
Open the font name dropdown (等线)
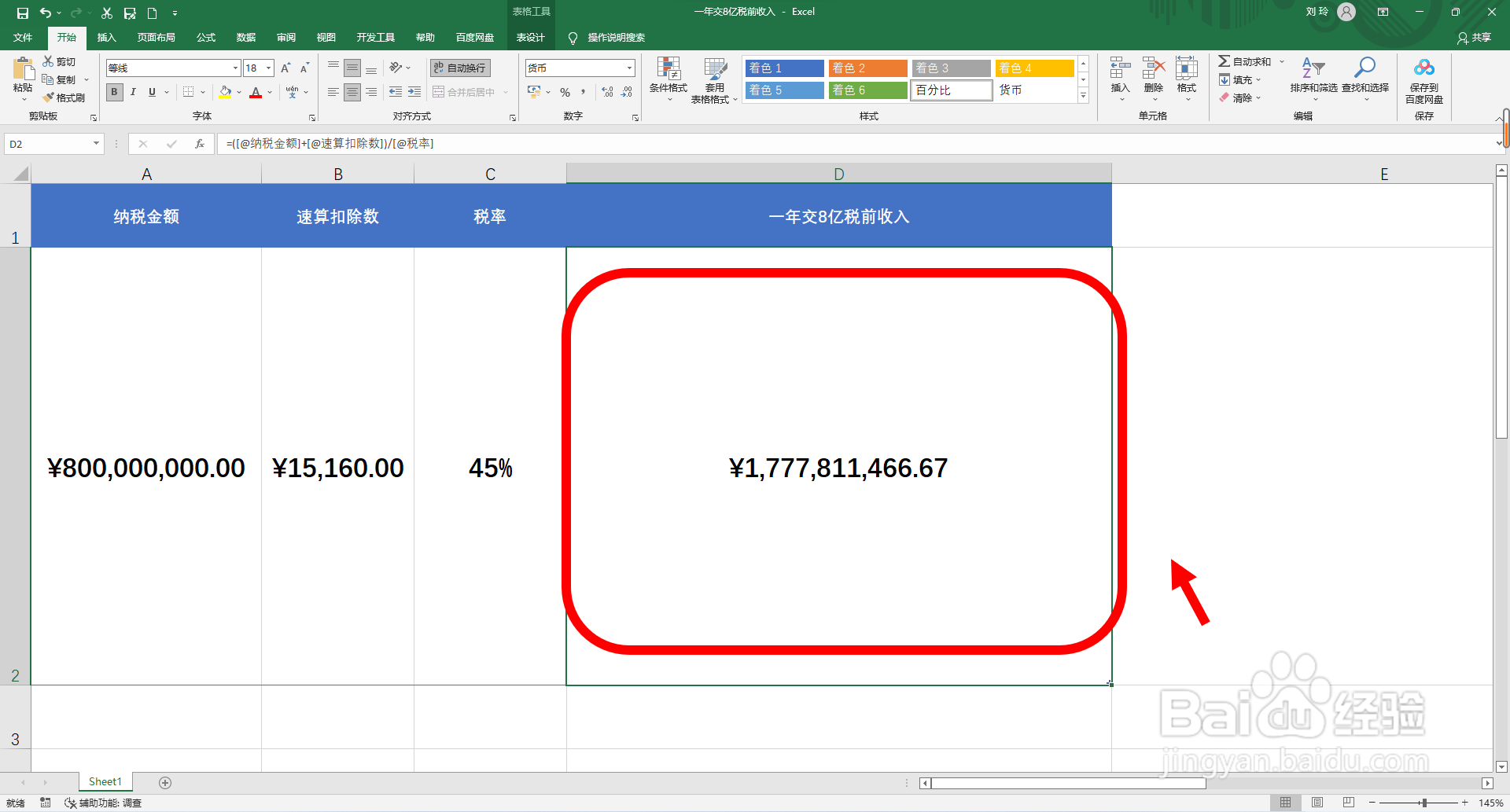tap(234, 68)
